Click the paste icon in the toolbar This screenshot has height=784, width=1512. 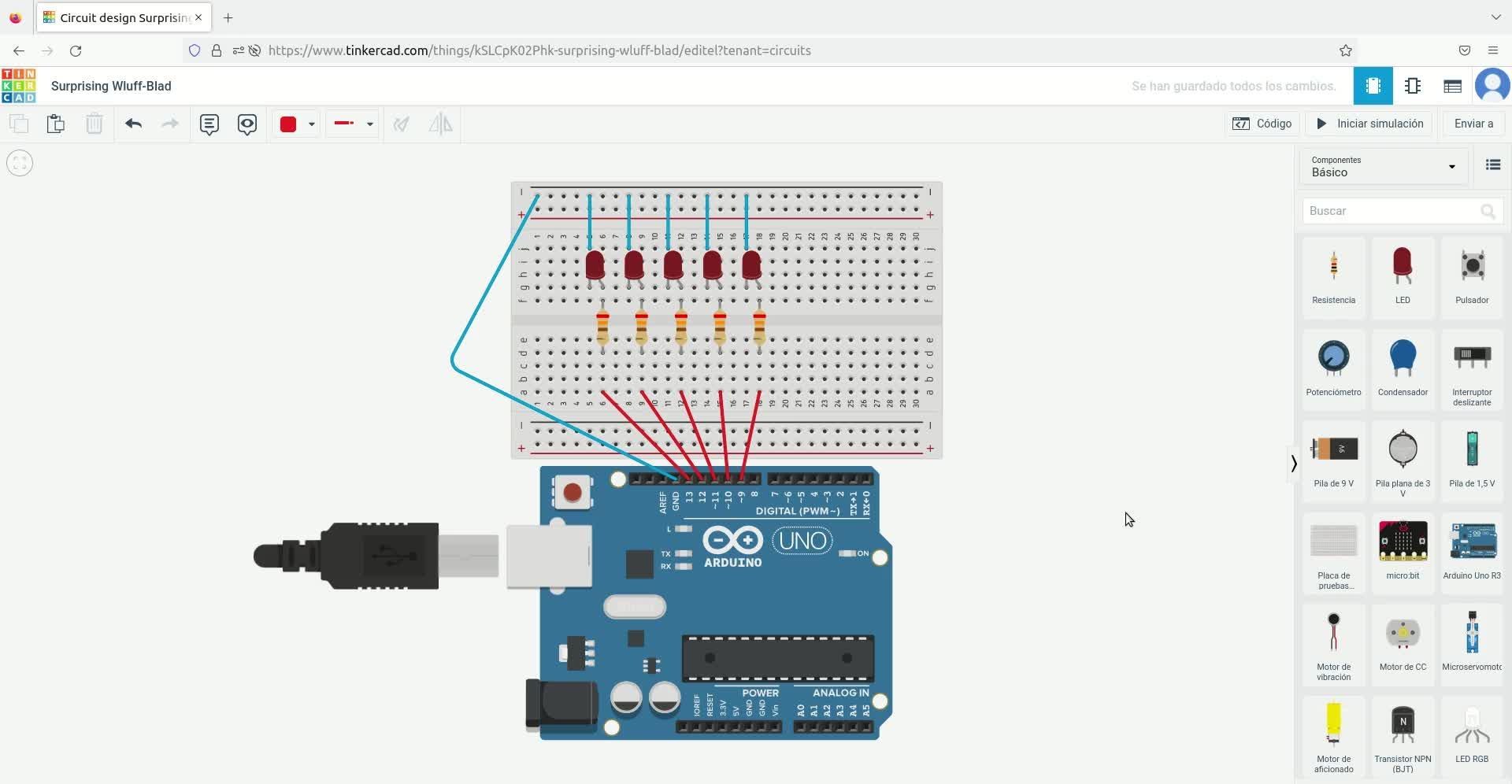55,124
